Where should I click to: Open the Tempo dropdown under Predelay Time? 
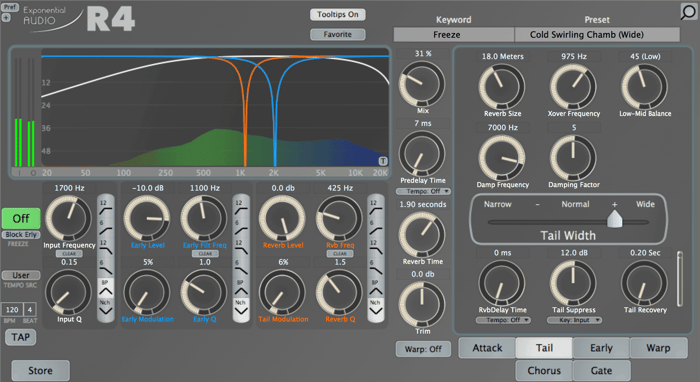pyautogui.click(x=423, y=191)
